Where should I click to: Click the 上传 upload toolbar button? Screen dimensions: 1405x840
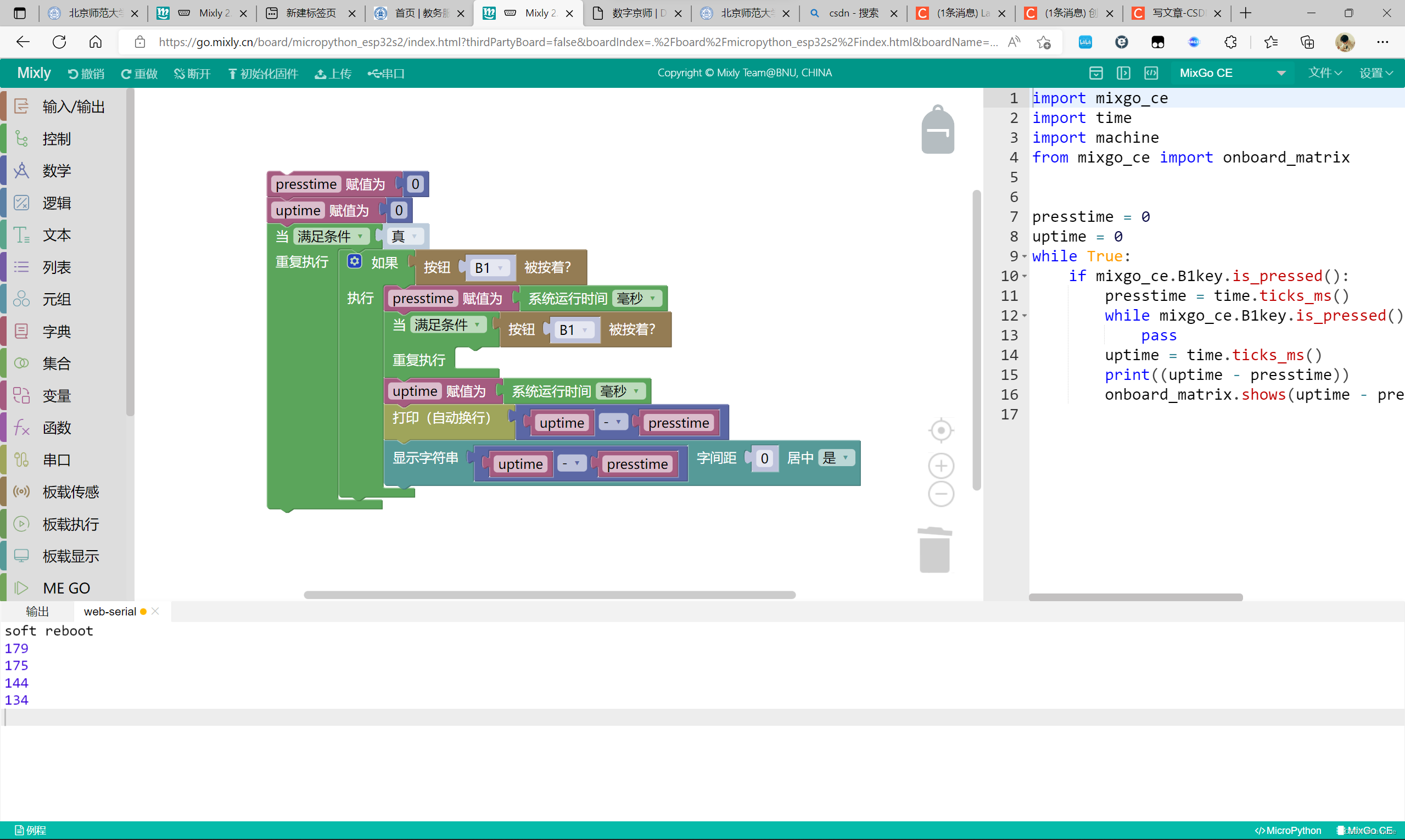(333, 74)
